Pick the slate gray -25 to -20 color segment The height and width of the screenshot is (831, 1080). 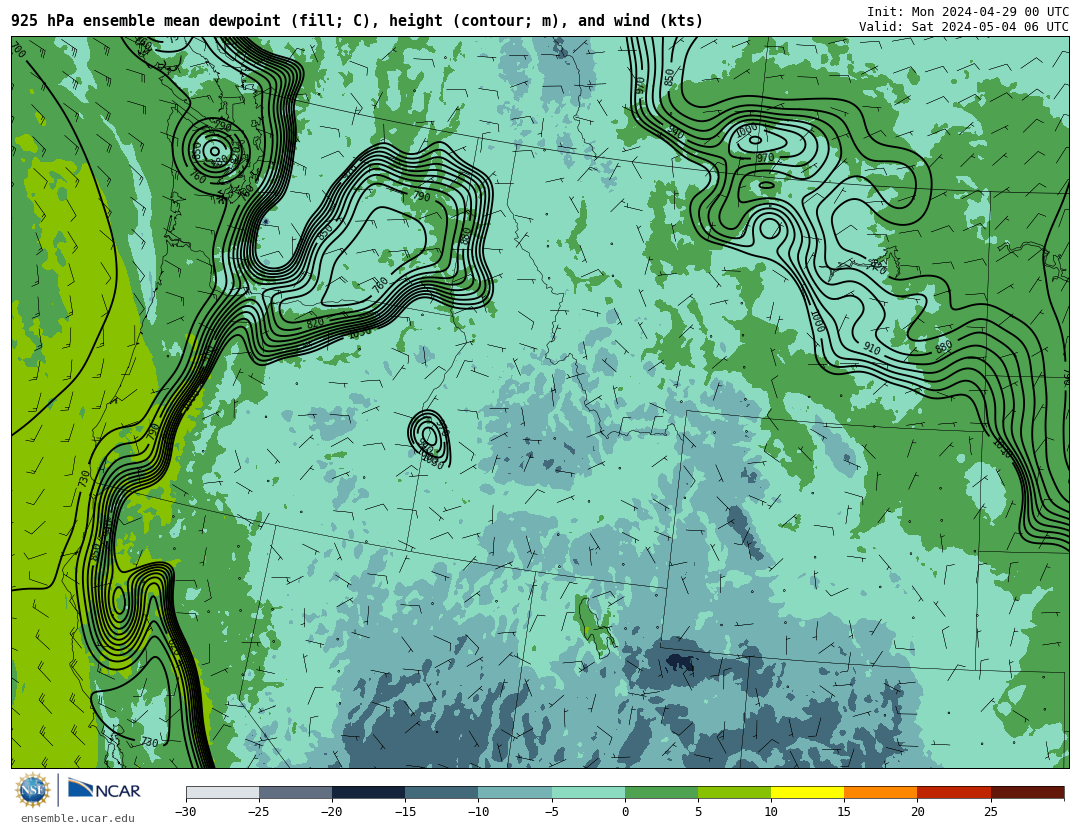pyautogui.click(x=295, y=793)
